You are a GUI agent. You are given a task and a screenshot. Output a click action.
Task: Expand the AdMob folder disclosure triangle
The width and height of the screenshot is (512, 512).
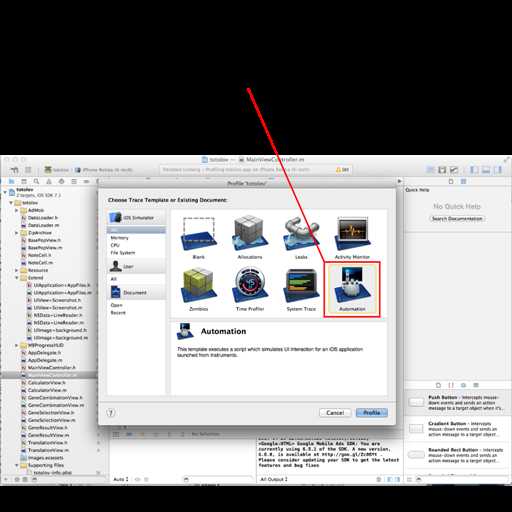17,210
